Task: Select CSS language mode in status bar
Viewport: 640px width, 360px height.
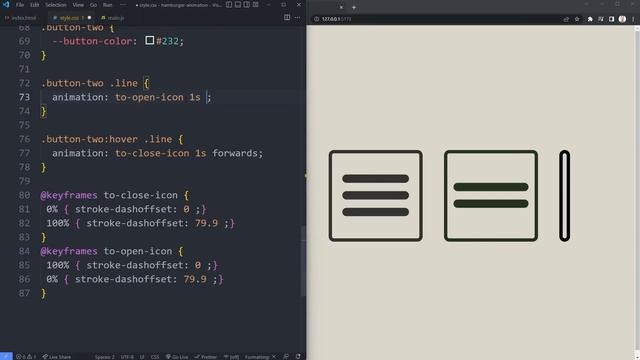Action: pos(155,357)
